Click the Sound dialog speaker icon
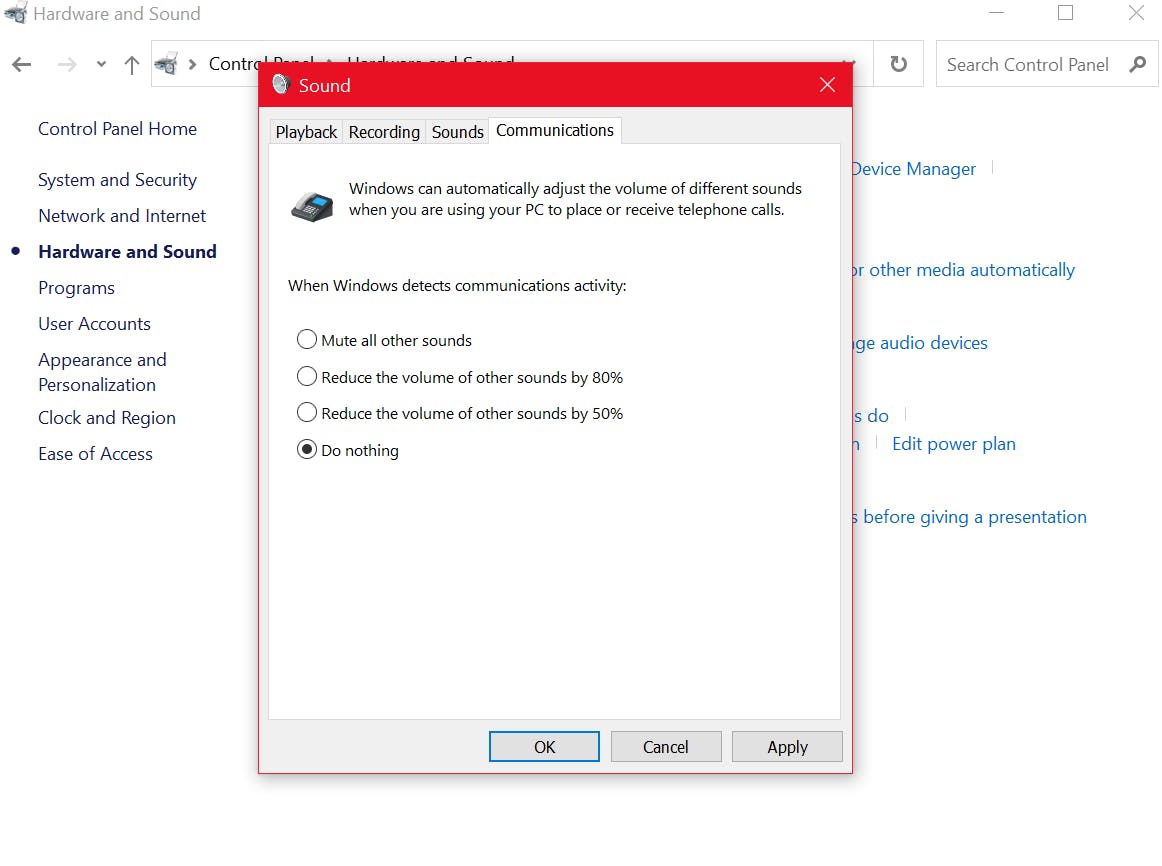Viewport: 1162px width, 866px height. [281, 84]
